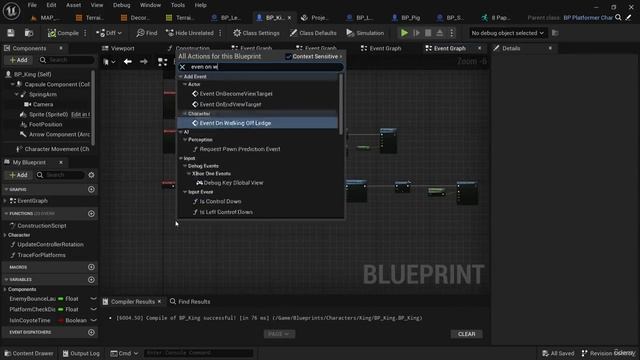Collapse the Perception category
This screenshot has height=360, width=640.
click(185, 140)
